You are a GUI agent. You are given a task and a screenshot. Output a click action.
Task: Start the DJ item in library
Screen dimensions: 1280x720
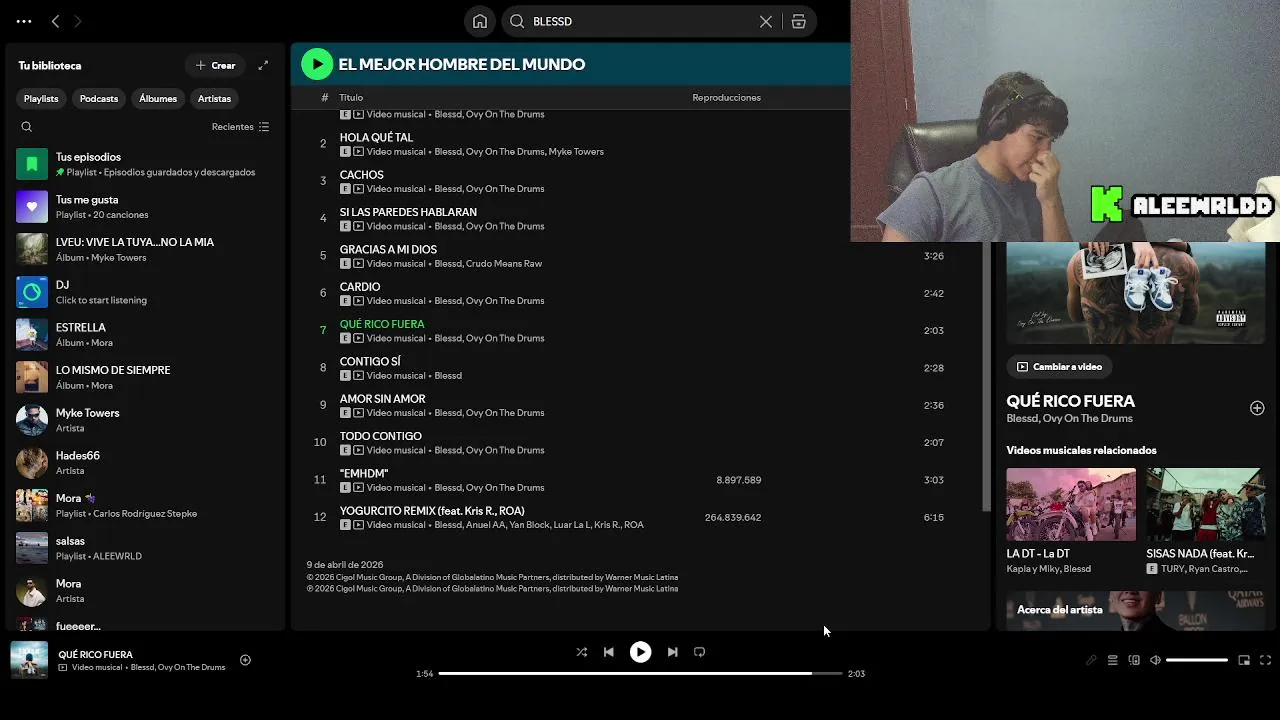pos(145,292)
